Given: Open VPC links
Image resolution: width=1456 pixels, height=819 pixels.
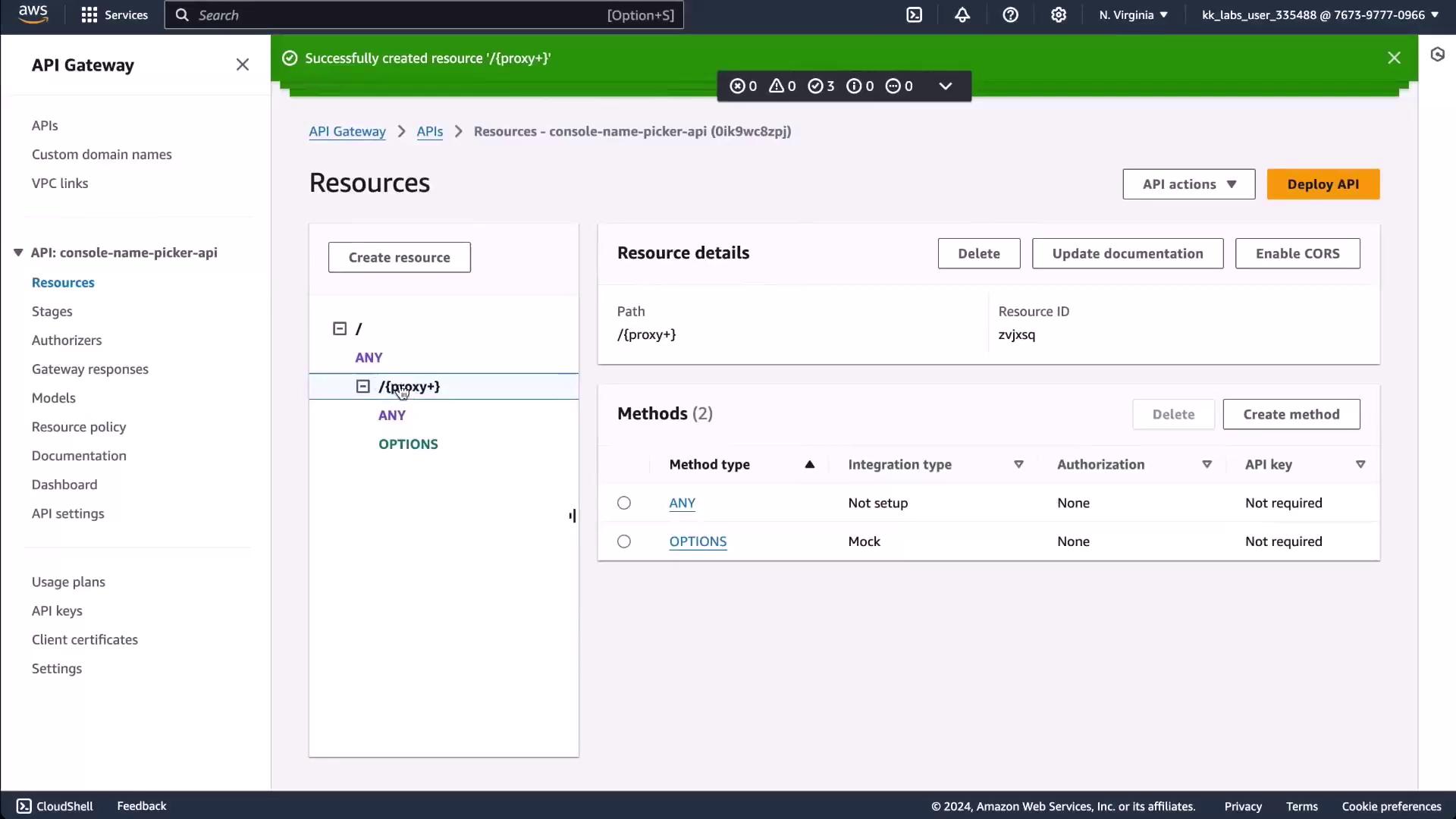Looking at the screenshot, I should [x=60, y=183].
